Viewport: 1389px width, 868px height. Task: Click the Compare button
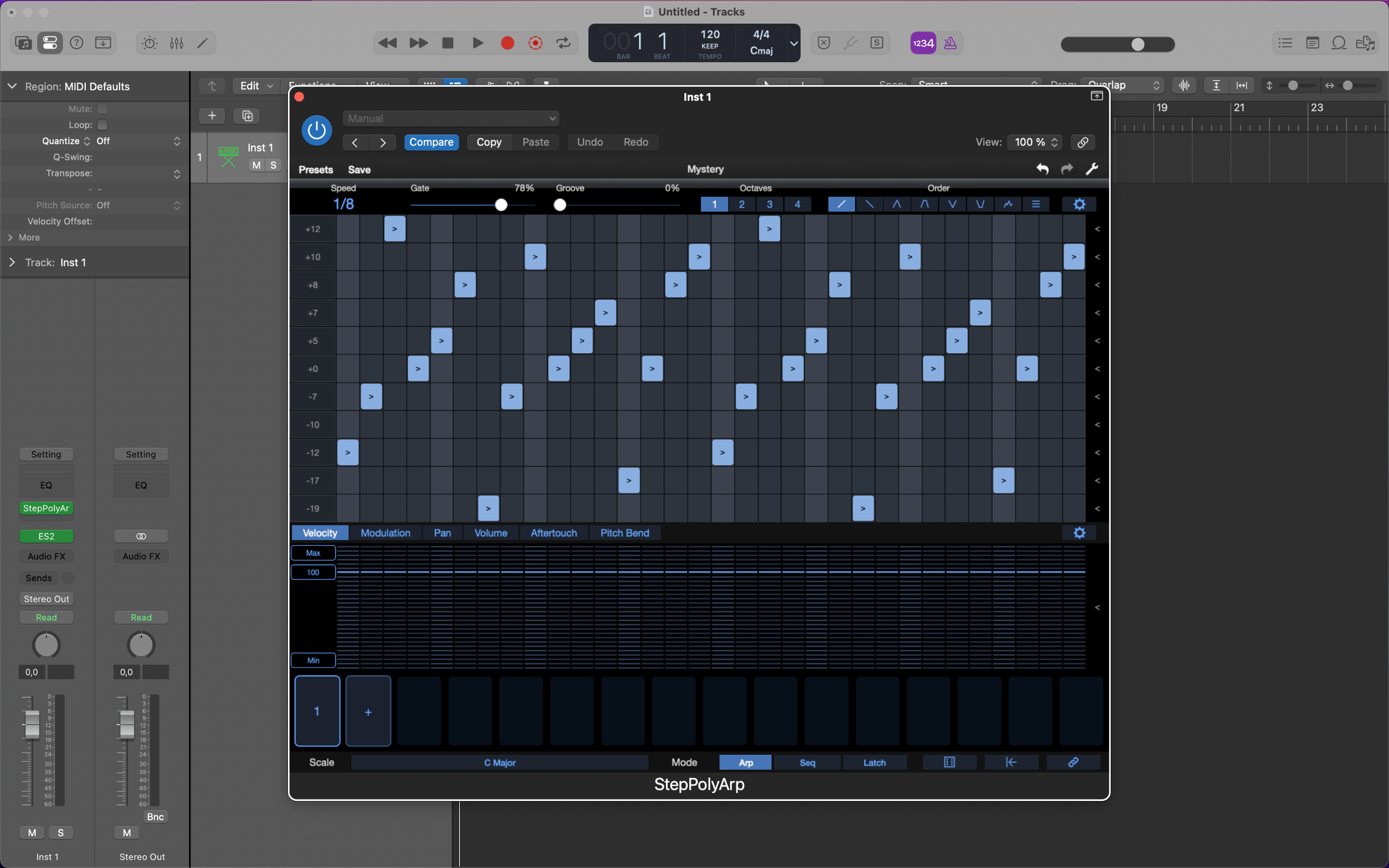point(431,142)
